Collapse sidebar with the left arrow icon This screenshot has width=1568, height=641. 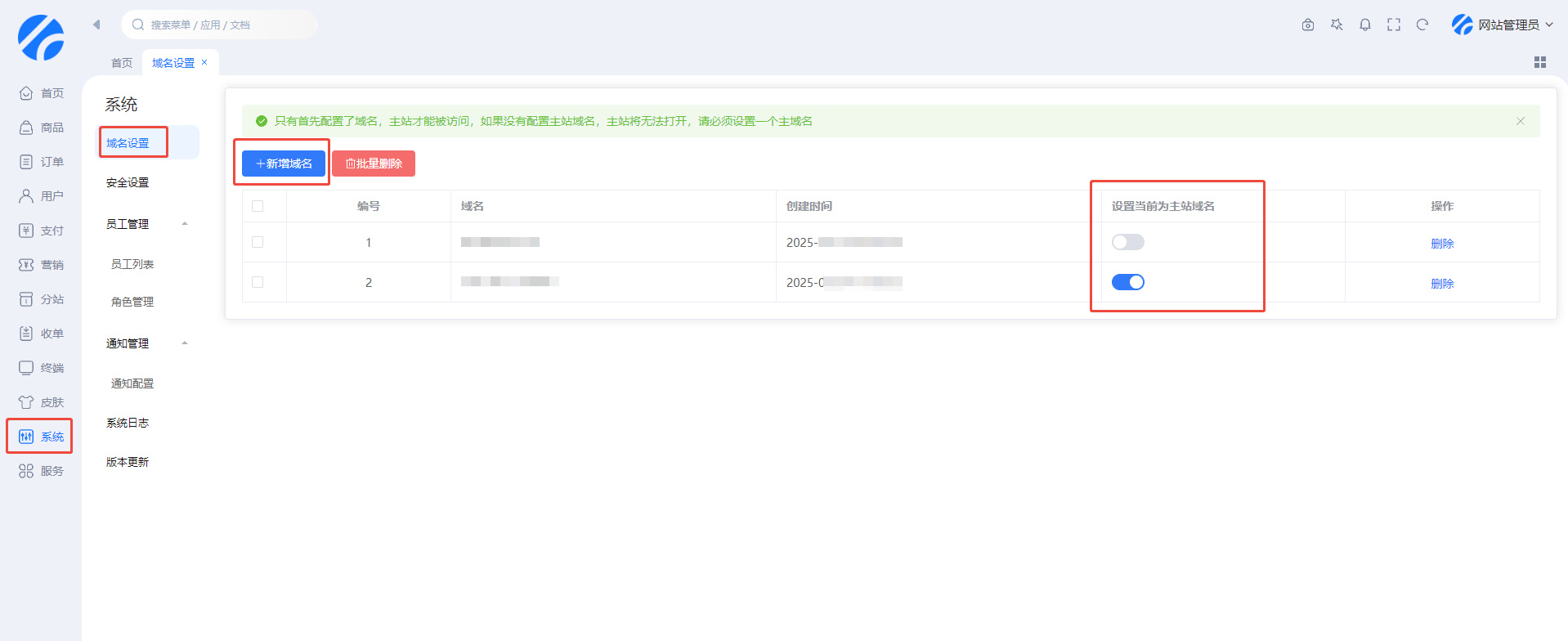pos(96,25)
